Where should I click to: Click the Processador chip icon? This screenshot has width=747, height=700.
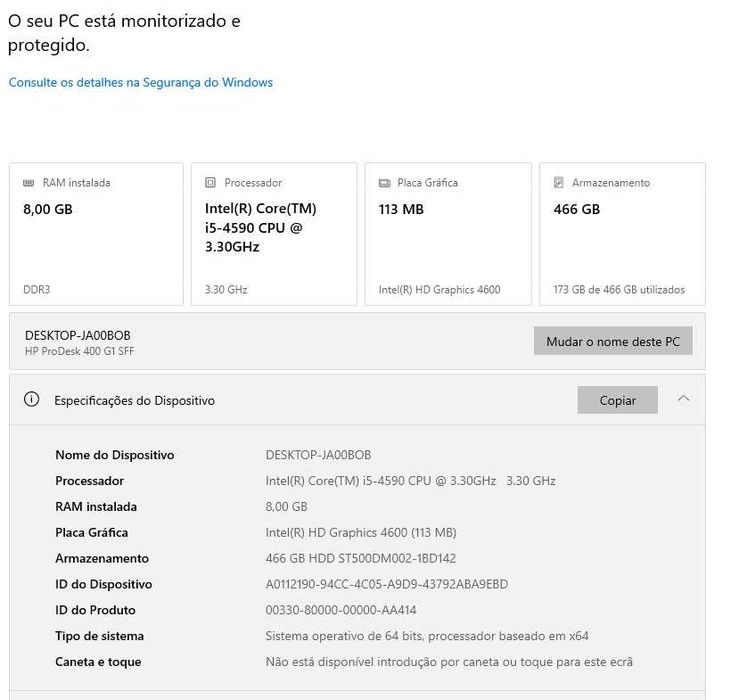click(x=210, y=183)
